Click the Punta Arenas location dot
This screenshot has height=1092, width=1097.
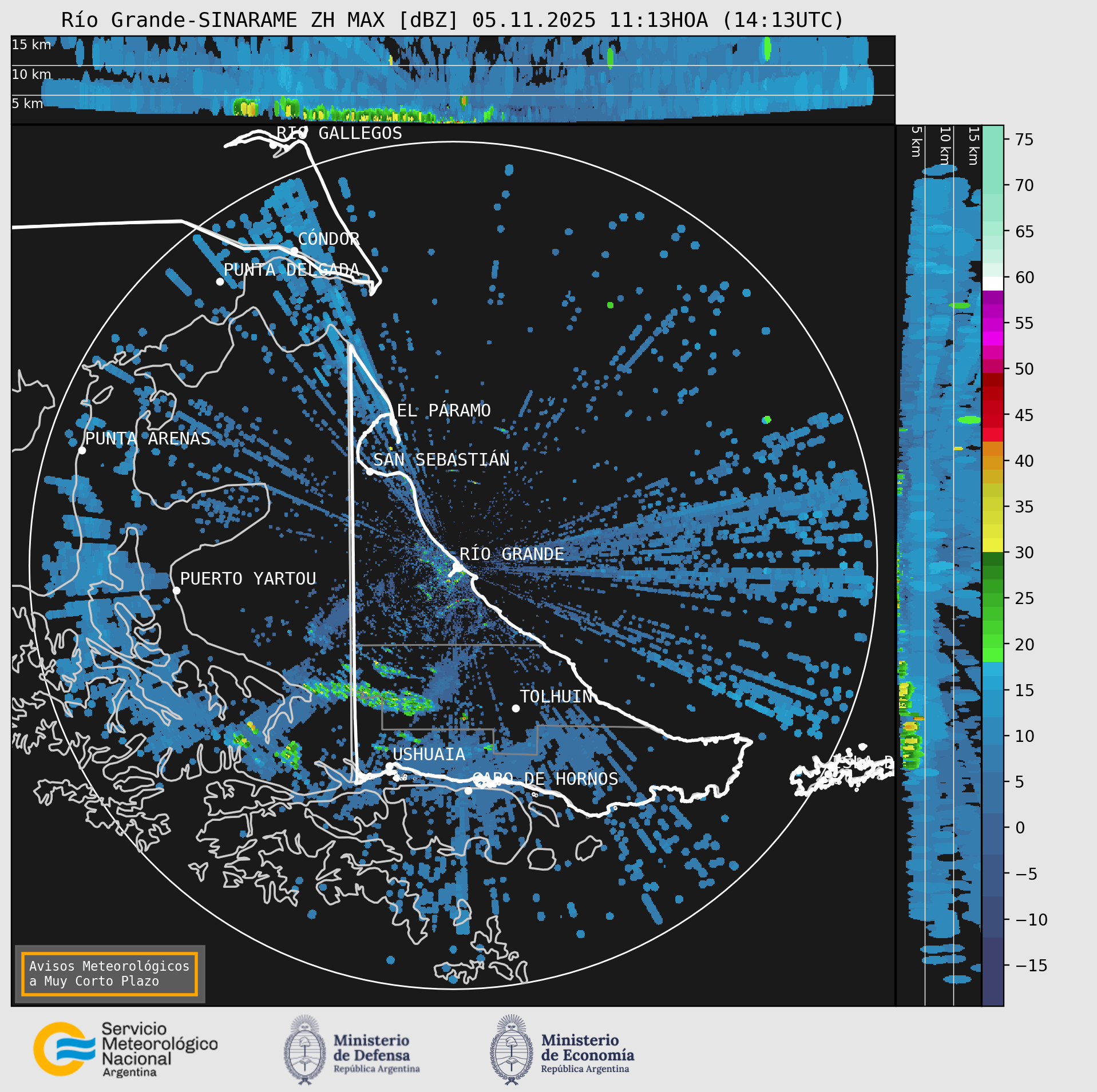click(x=82, y=451)
